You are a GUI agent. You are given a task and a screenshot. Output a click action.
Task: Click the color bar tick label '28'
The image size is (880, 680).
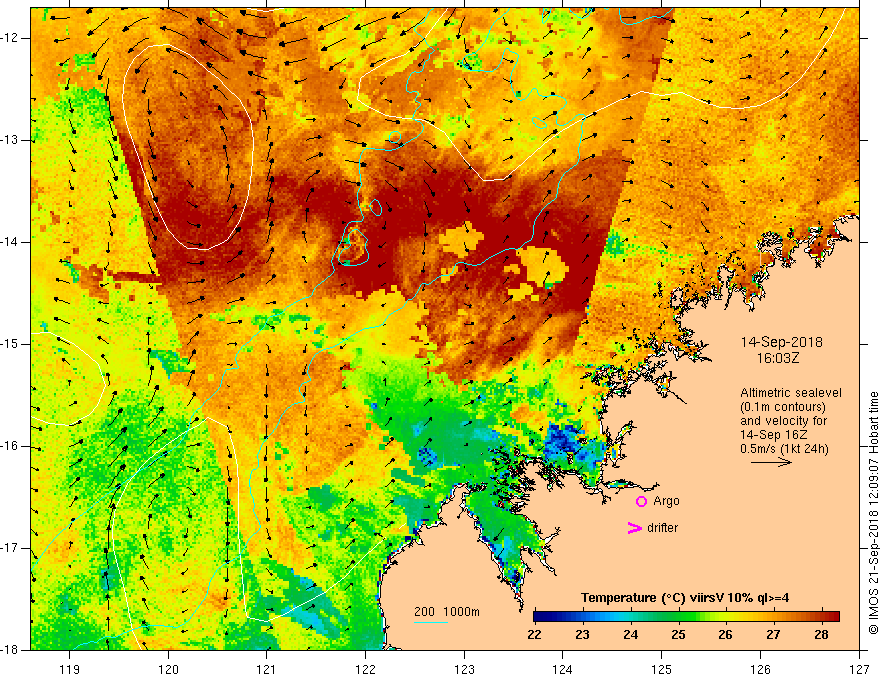(821, 635)
